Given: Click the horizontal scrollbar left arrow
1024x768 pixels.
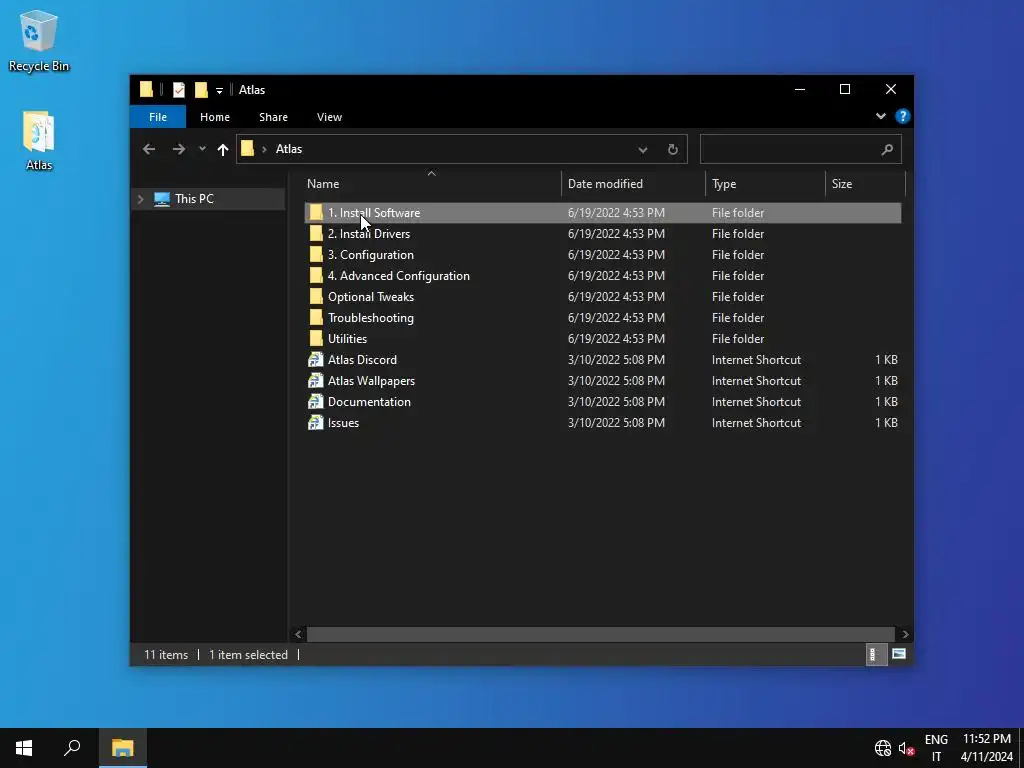Looking at the screenshot, I should point(298,634).
